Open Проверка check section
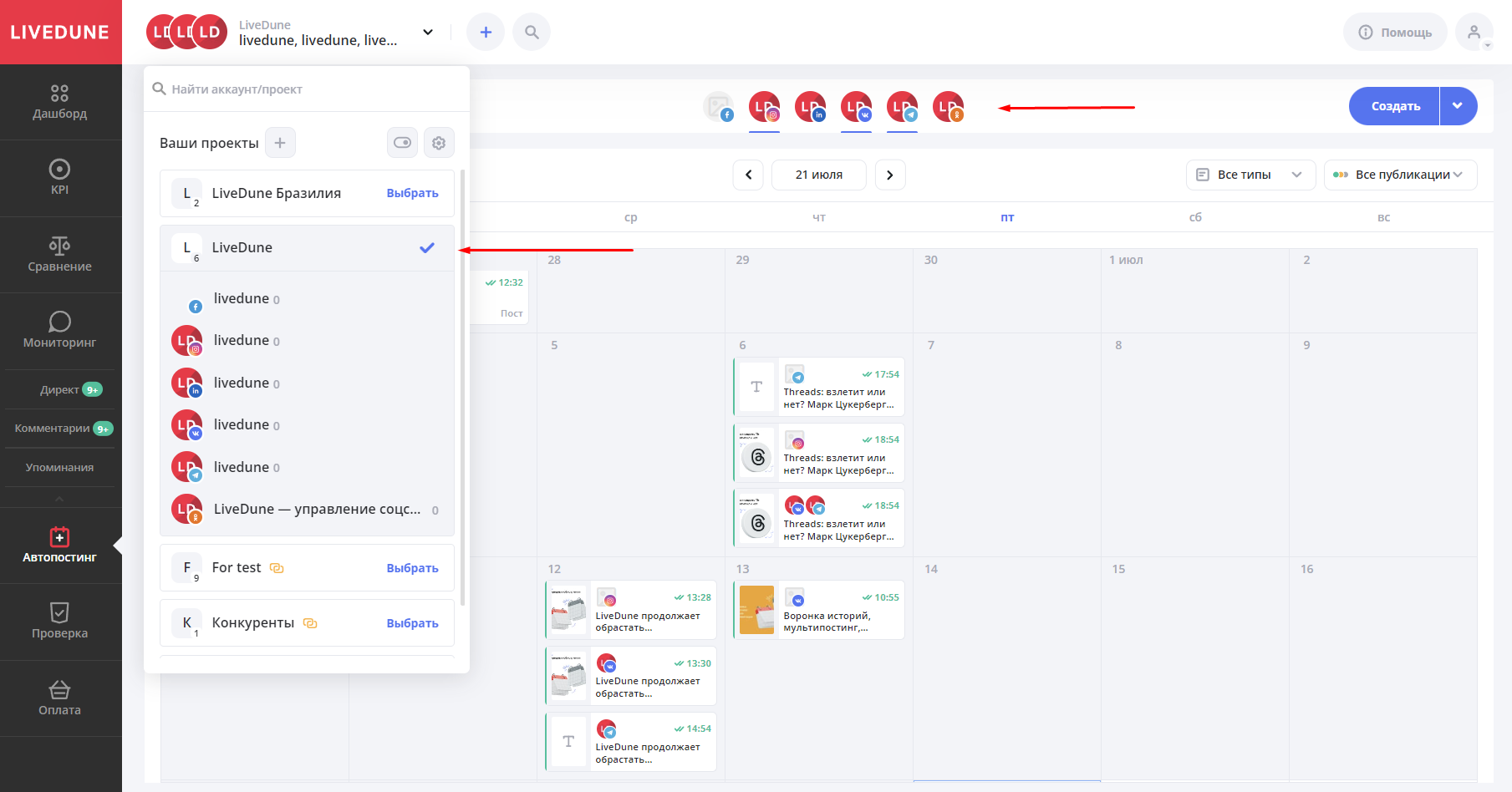Screen dimensions: 1512x792 [x=60, y=621]
